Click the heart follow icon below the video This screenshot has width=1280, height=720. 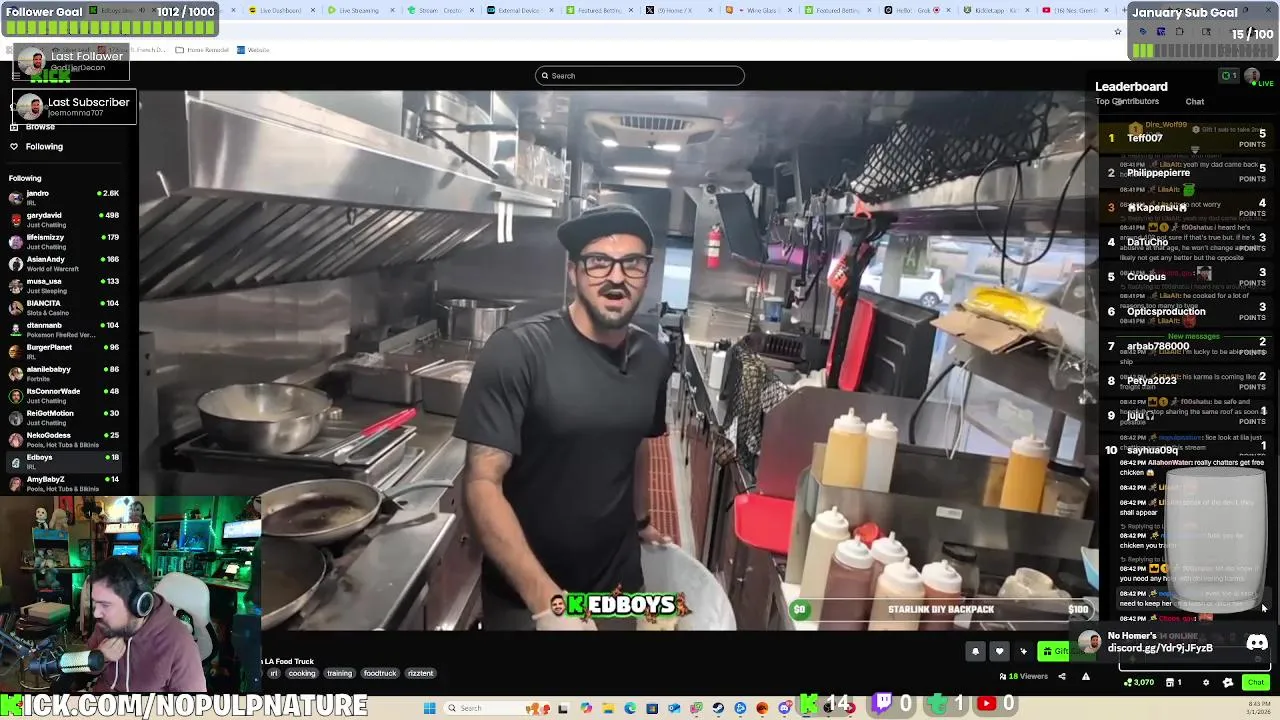coord(999,651)
